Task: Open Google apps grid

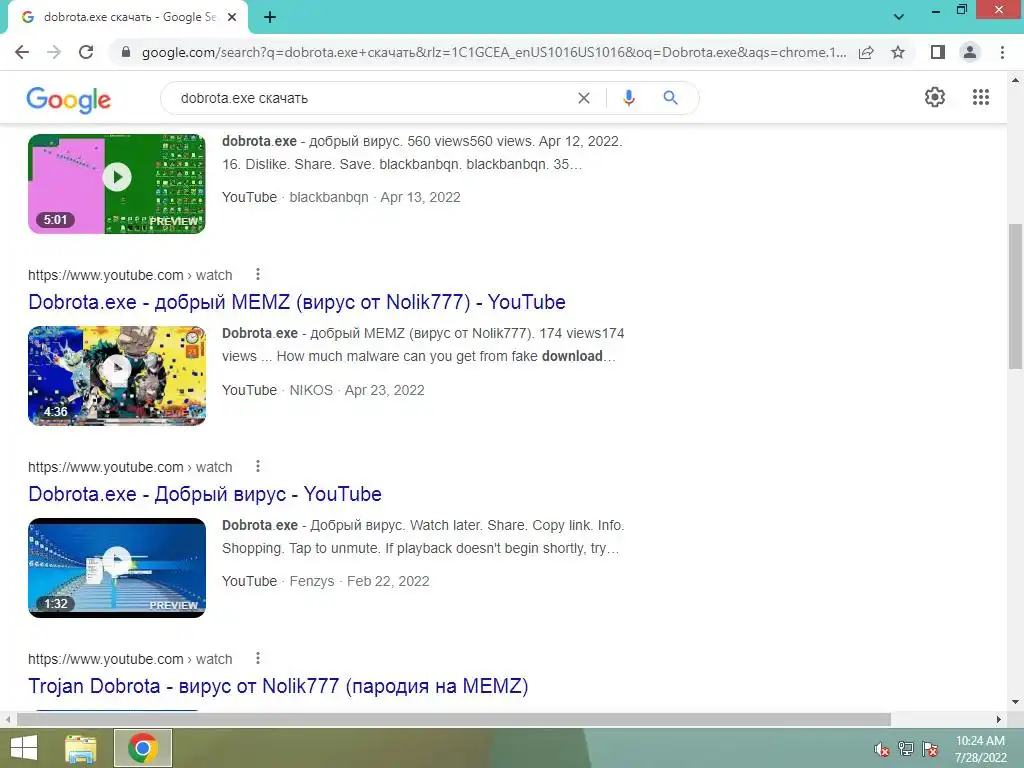Action: tap(981, 97)
